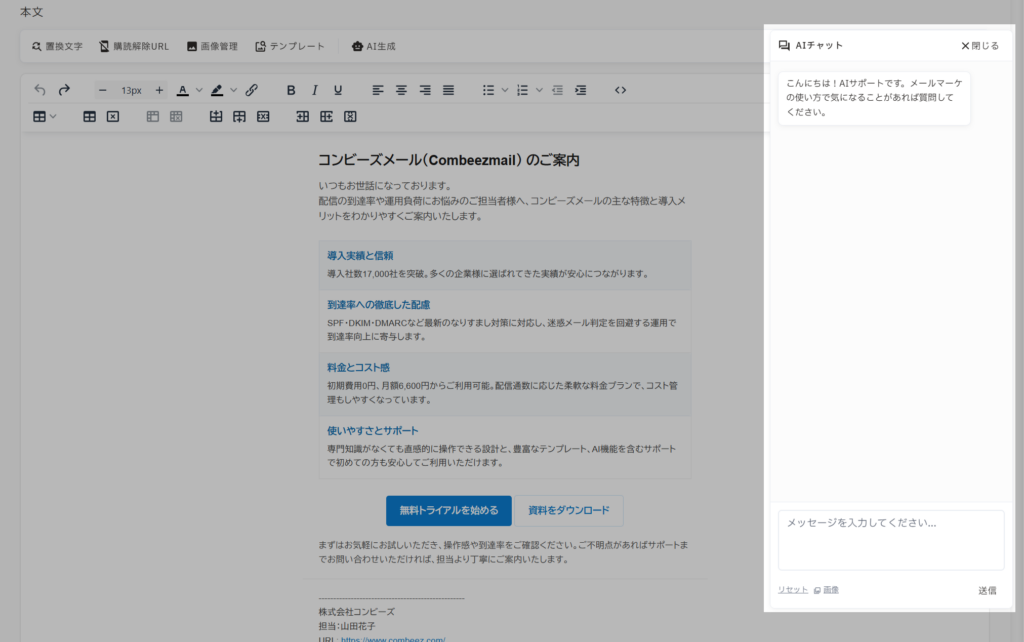This screenshot has height=642, width=1024.
Task: Align text to center
Action: pyautogui.click(x=401, y=90)
